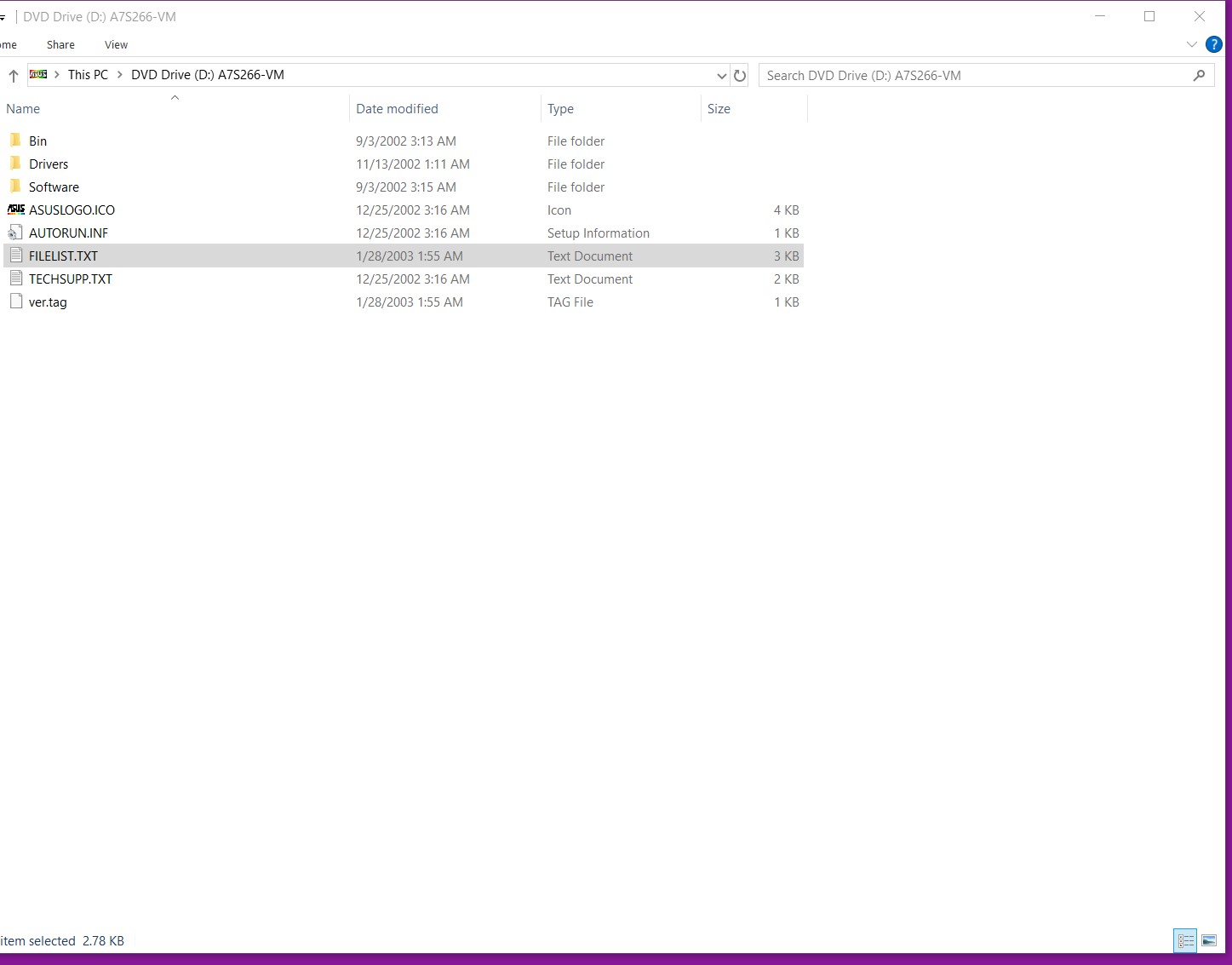1232x965 pixels.
Task: Open the address bar history dropdown
Action: click(x=722, y=76)
